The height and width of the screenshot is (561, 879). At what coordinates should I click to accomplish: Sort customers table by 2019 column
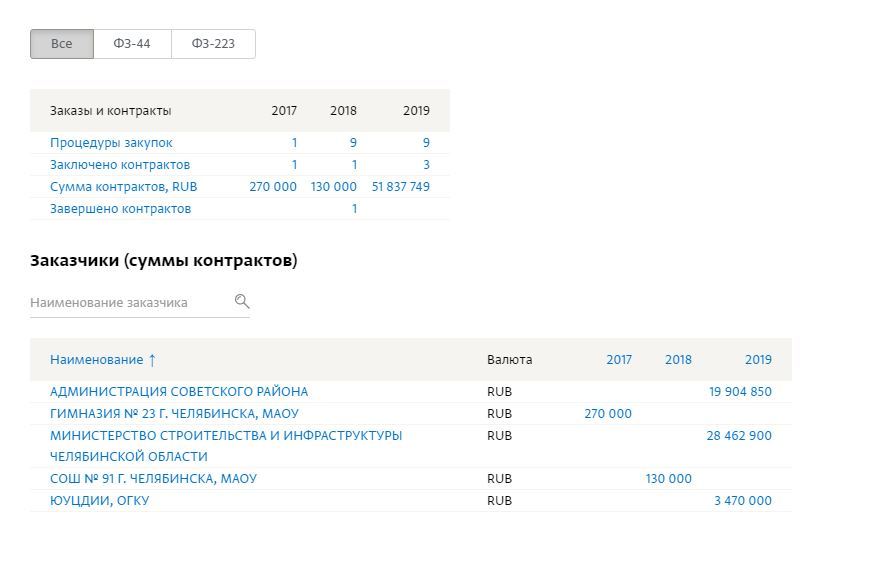[757, 359]
